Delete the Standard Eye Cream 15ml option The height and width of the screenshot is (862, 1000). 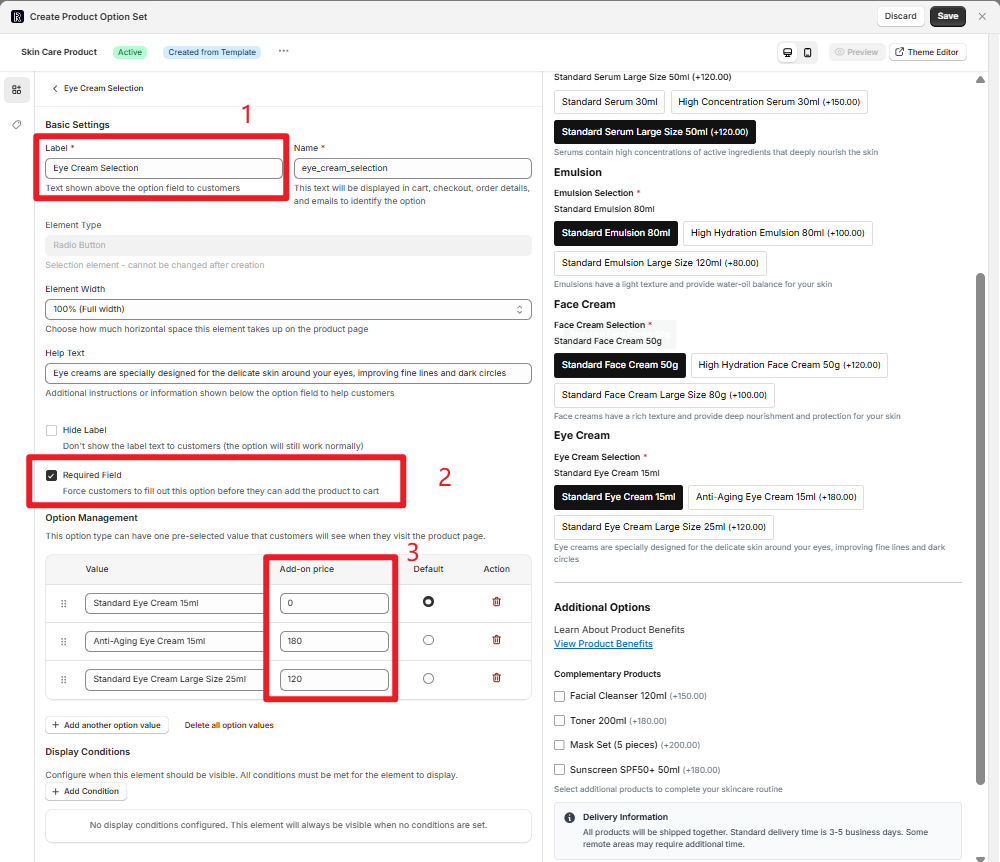496,602
